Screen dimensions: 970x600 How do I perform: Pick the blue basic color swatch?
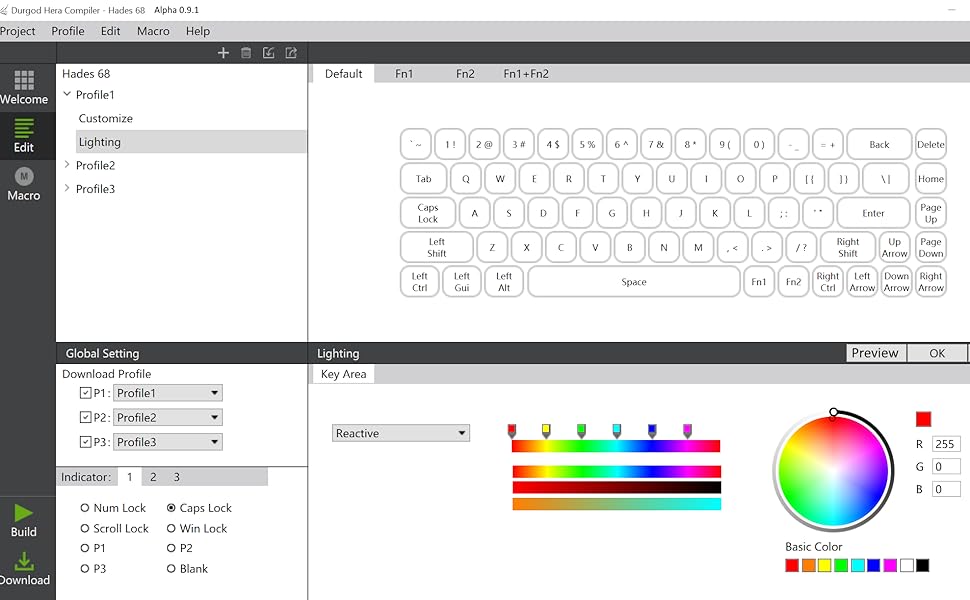click(x=873, y=566)
